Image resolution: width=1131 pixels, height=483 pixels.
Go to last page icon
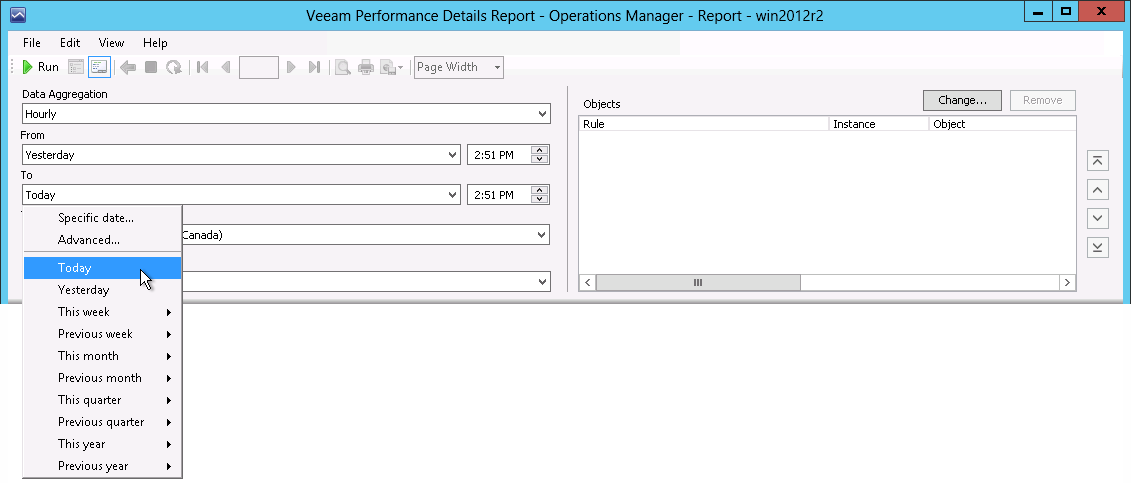[314, 67]
